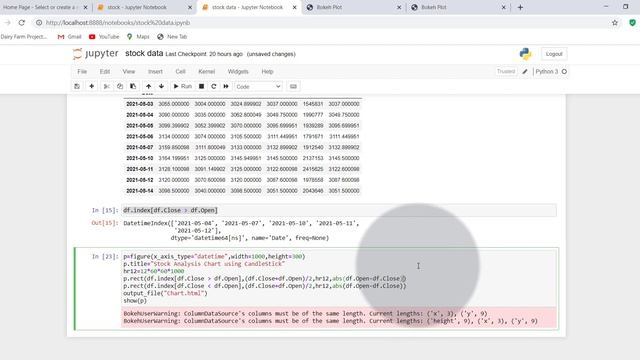The height and width of the screenshot is (360, 640).
Task: Cut selected cells with scissors icon
Action: (x=107, y=87)
